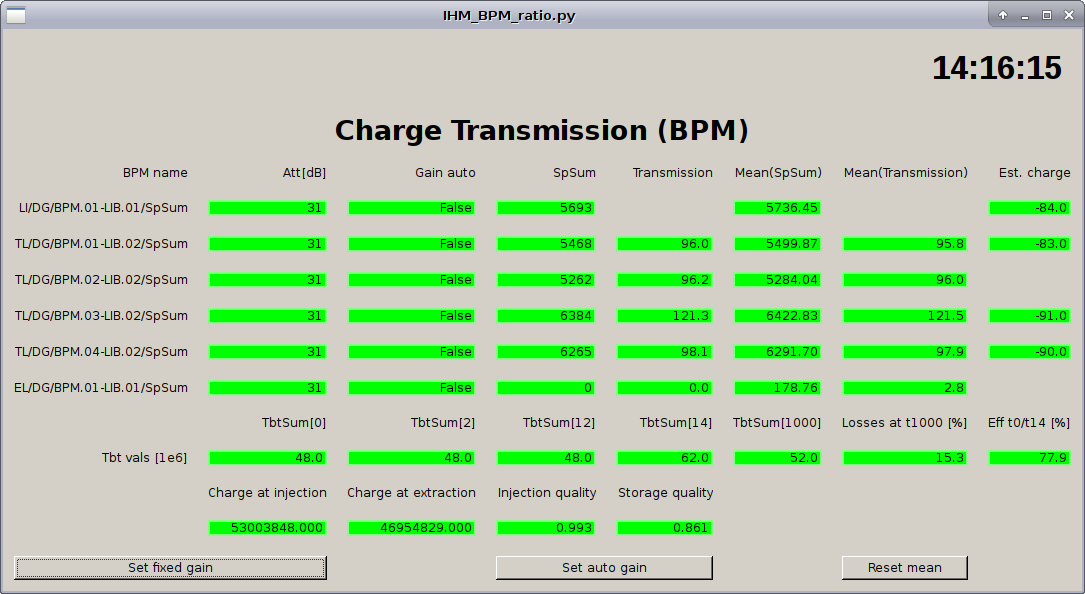Image resolution: width=1085 pixels, height=594 pixels.
Task: Reset the mean values
Action: pyautogui.click(x=904, y=567)
